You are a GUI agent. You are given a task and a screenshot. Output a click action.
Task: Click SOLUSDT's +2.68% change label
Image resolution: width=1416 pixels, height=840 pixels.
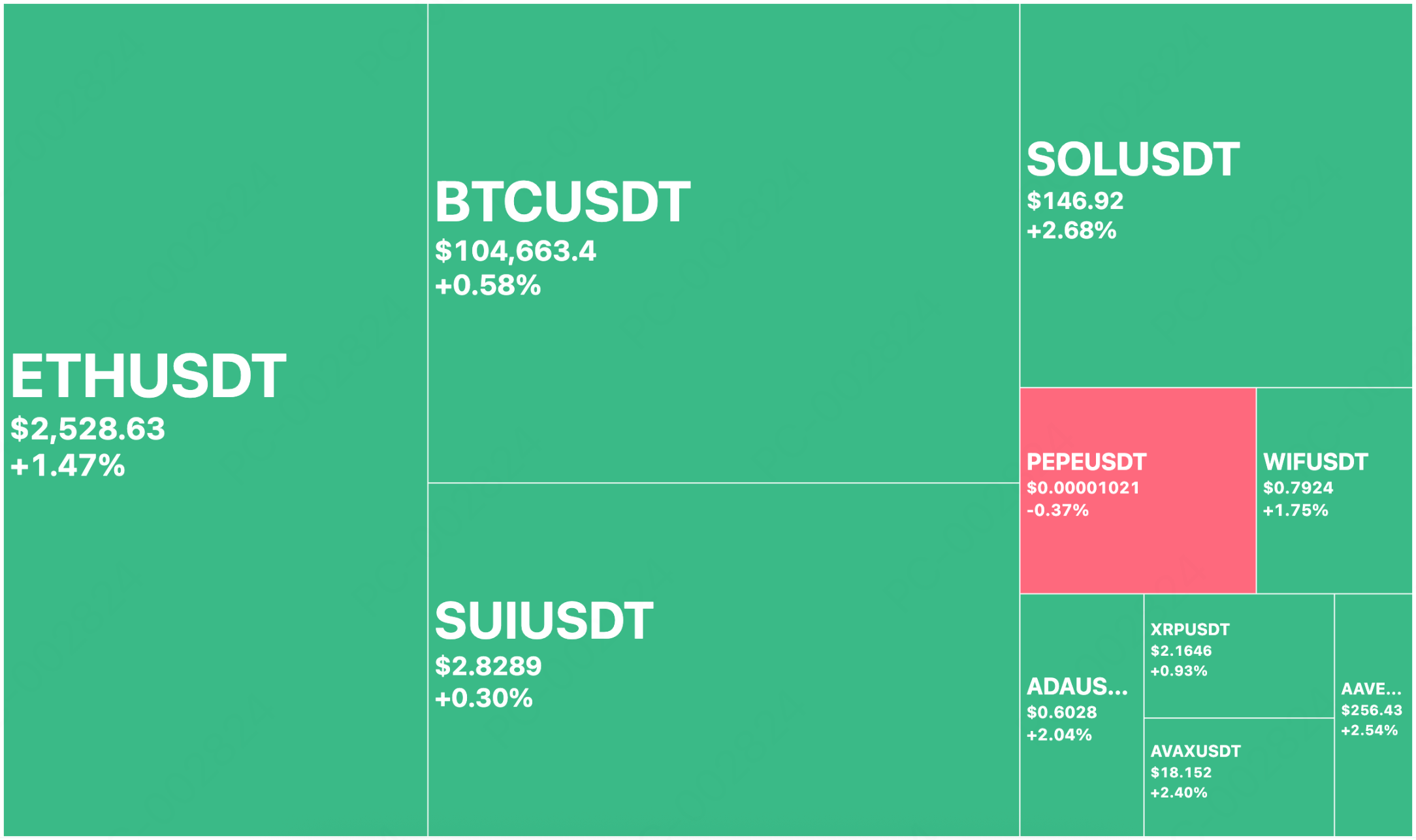click(x=1071, y=231)
